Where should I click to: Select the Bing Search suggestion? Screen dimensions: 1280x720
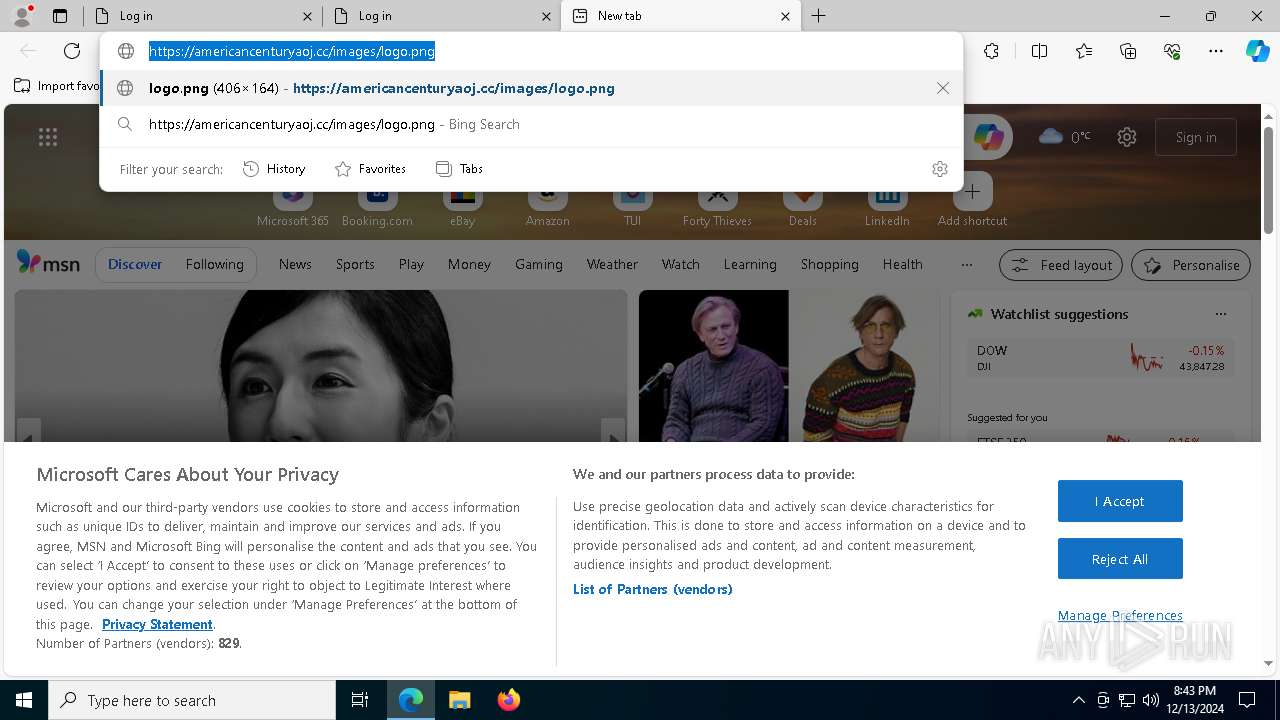pyautogui.click(x=531, y=124)
